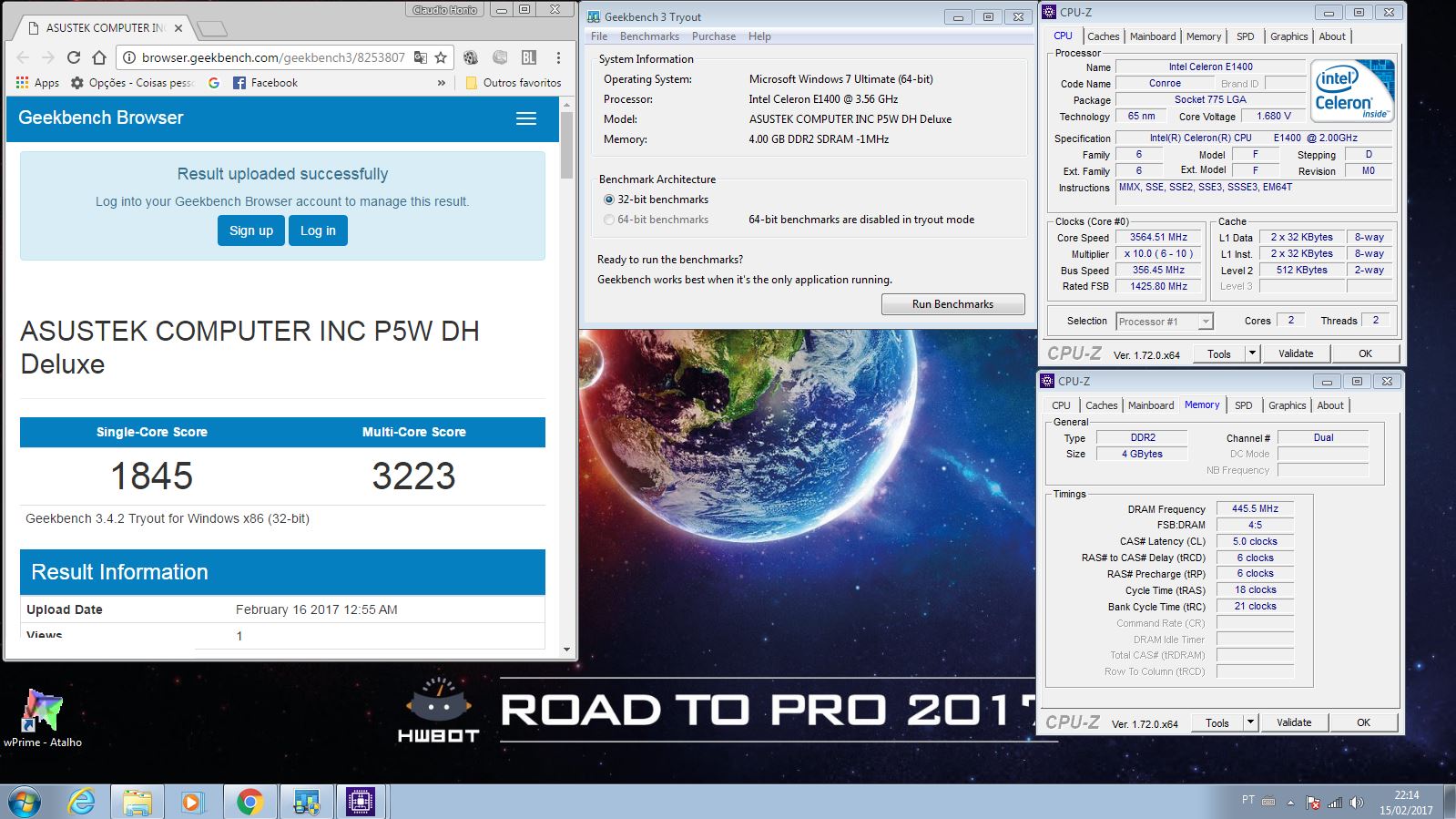Switch to Graphics tab in bottom CPU-Z
The image size is (1456, 819).
[x=1288, y=405]
